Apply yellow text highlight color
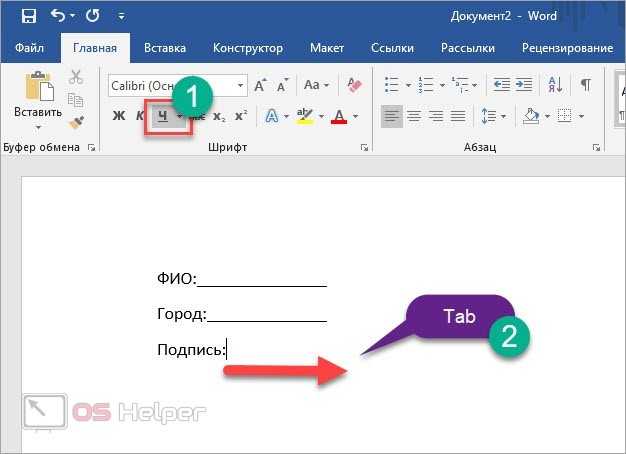Screen dimensions: 626x454 click(x=305, y=116)
